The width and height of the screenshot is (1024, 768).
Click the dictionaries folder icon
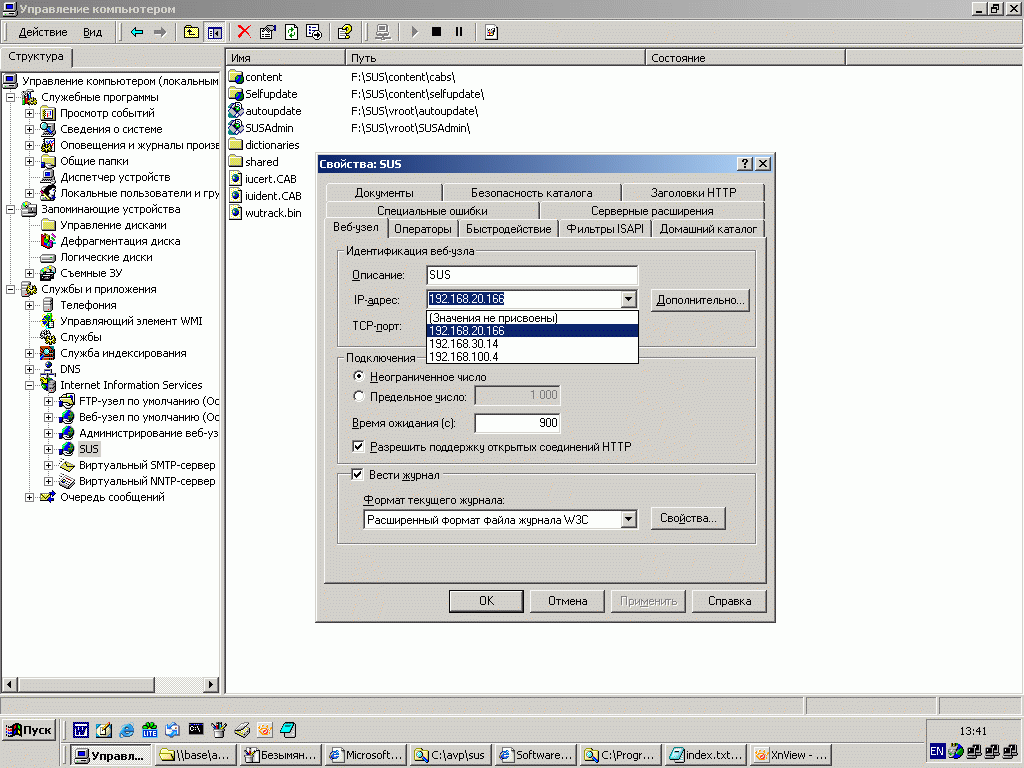point(236,145)
